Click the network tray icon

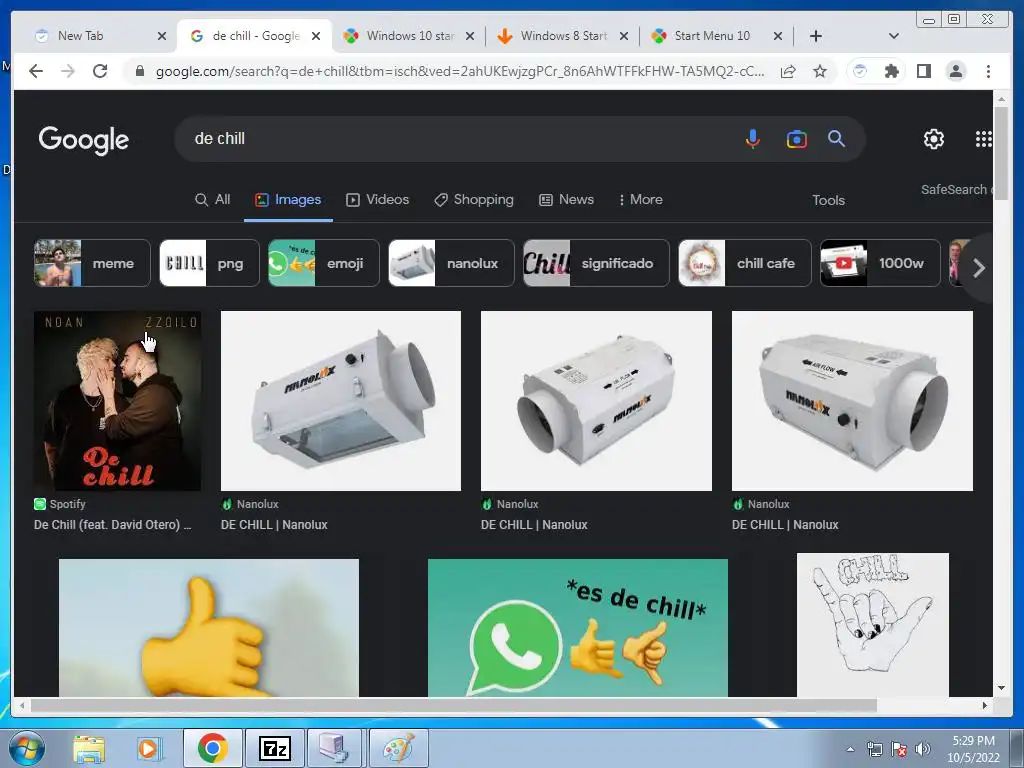[x=874, y=750]
